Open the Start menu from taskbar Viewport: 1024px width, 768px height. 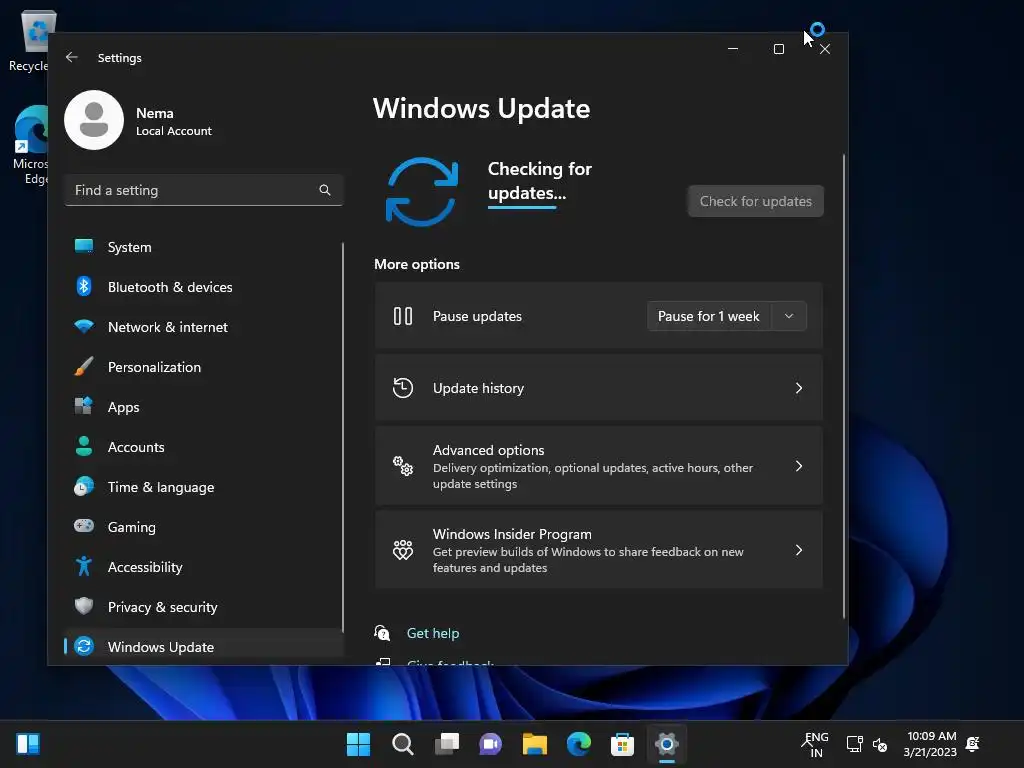pyautogui.click(x=358, y=744)
